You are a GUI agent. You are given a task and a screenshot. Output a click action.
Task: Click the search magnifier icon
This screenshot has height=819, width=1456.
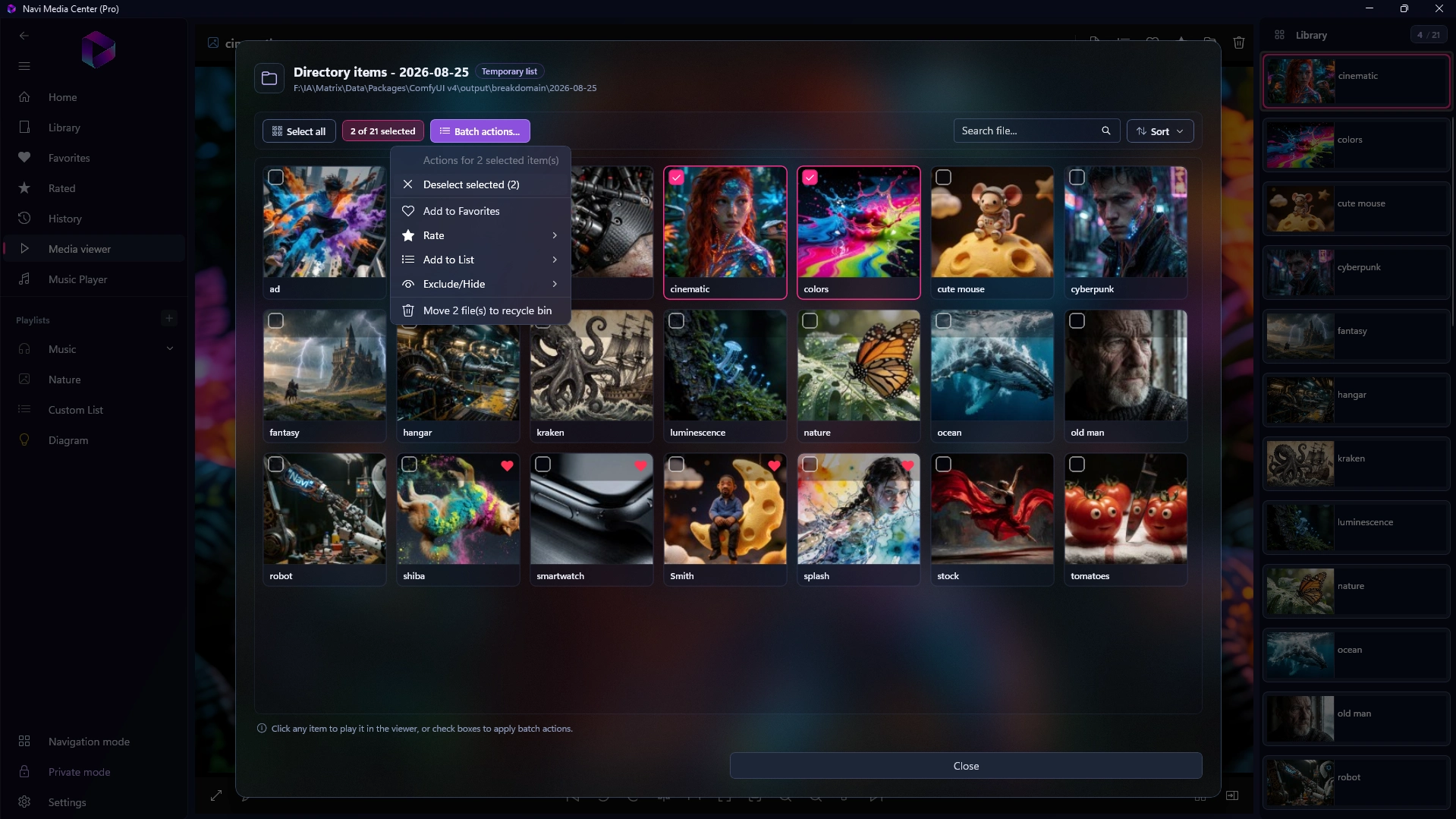click(x=1106, y=131)
